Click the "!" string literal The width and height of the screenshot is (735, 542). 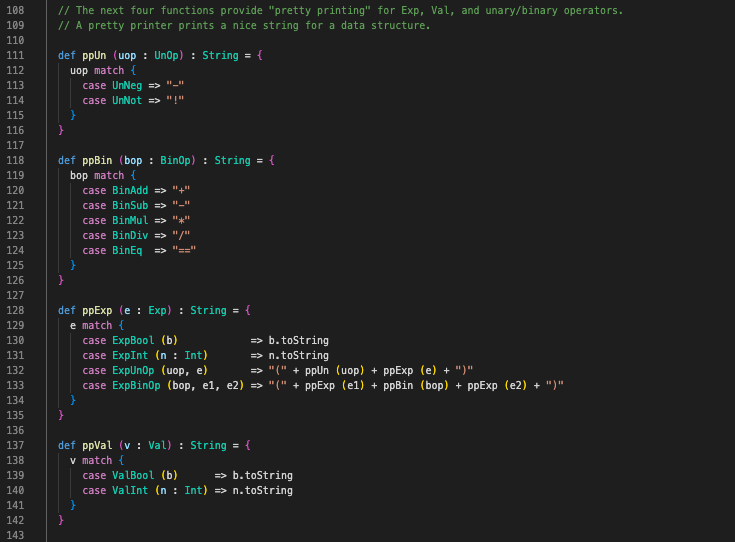[175, 100]
